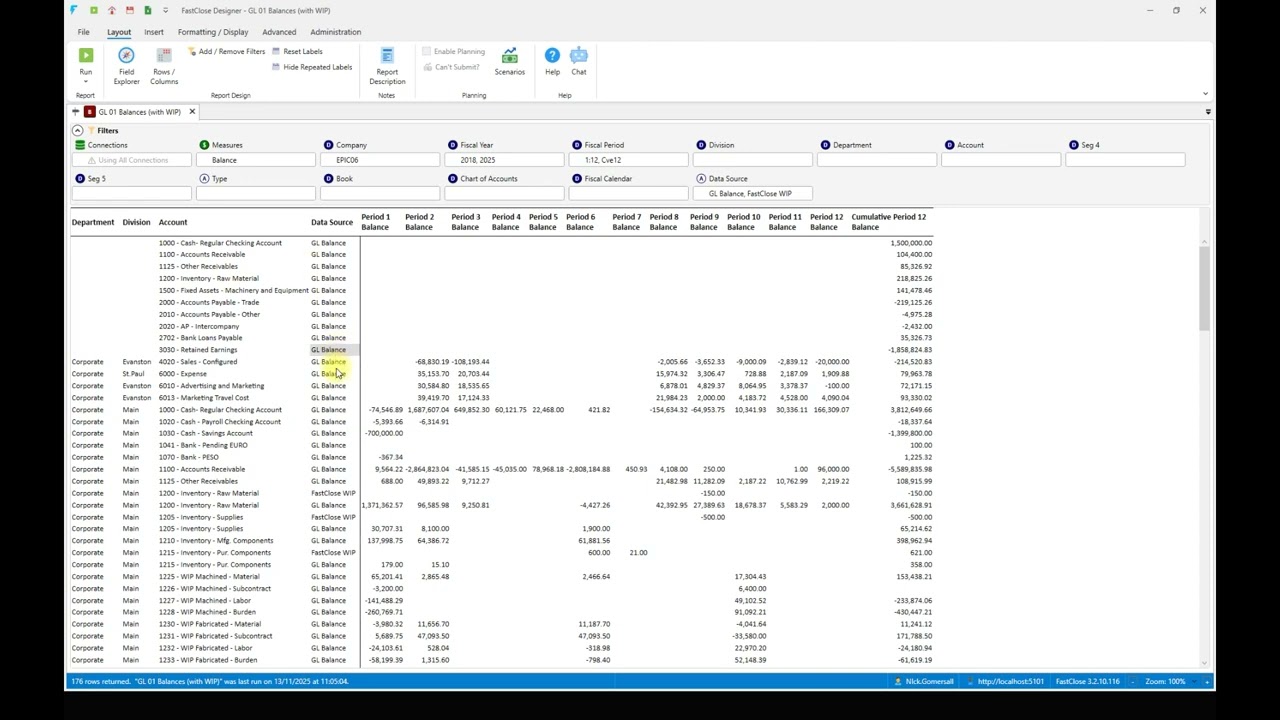Click the Data Source attribute A icon
Viewport: 1280px width, 720px height.
tap(700, 179)
